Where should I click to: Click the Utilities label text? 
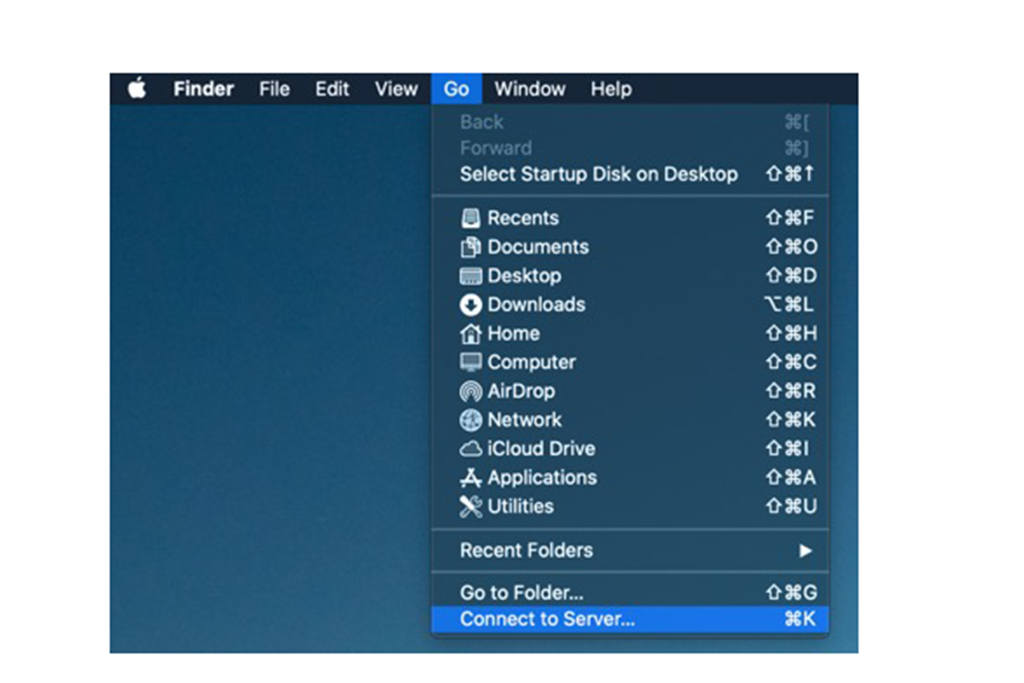[x=520, y=507]
